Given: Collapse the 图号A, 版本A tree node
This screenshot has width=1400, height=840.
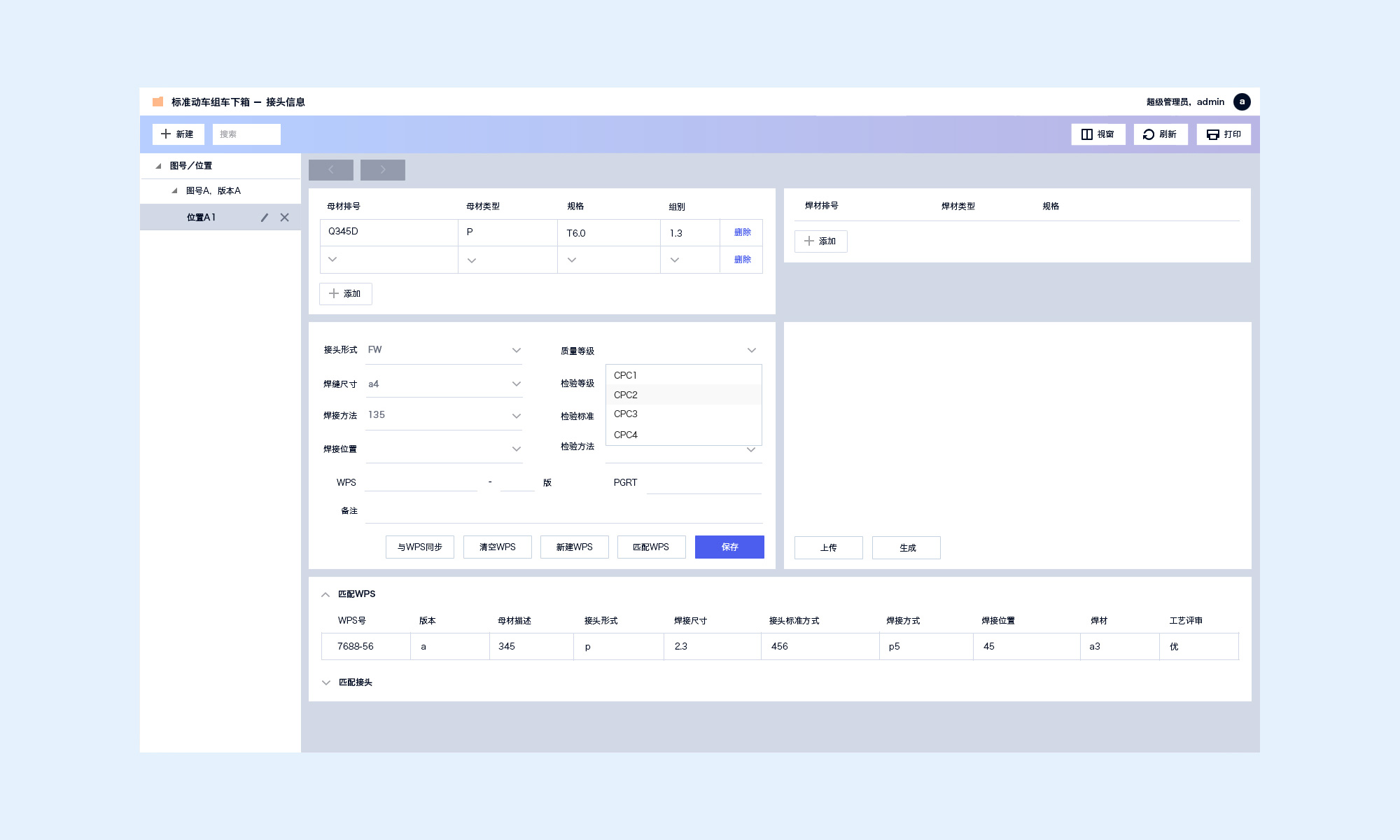Looking at the screenshot, I should (174, 190).
